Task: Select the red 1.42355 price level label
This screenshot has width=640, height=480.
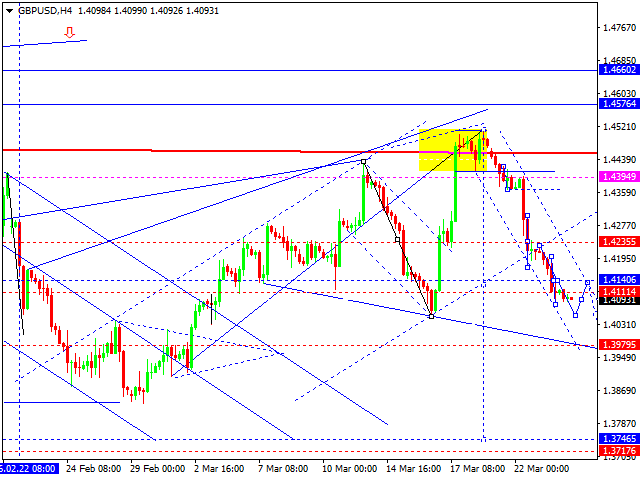Action: (619, 242)
